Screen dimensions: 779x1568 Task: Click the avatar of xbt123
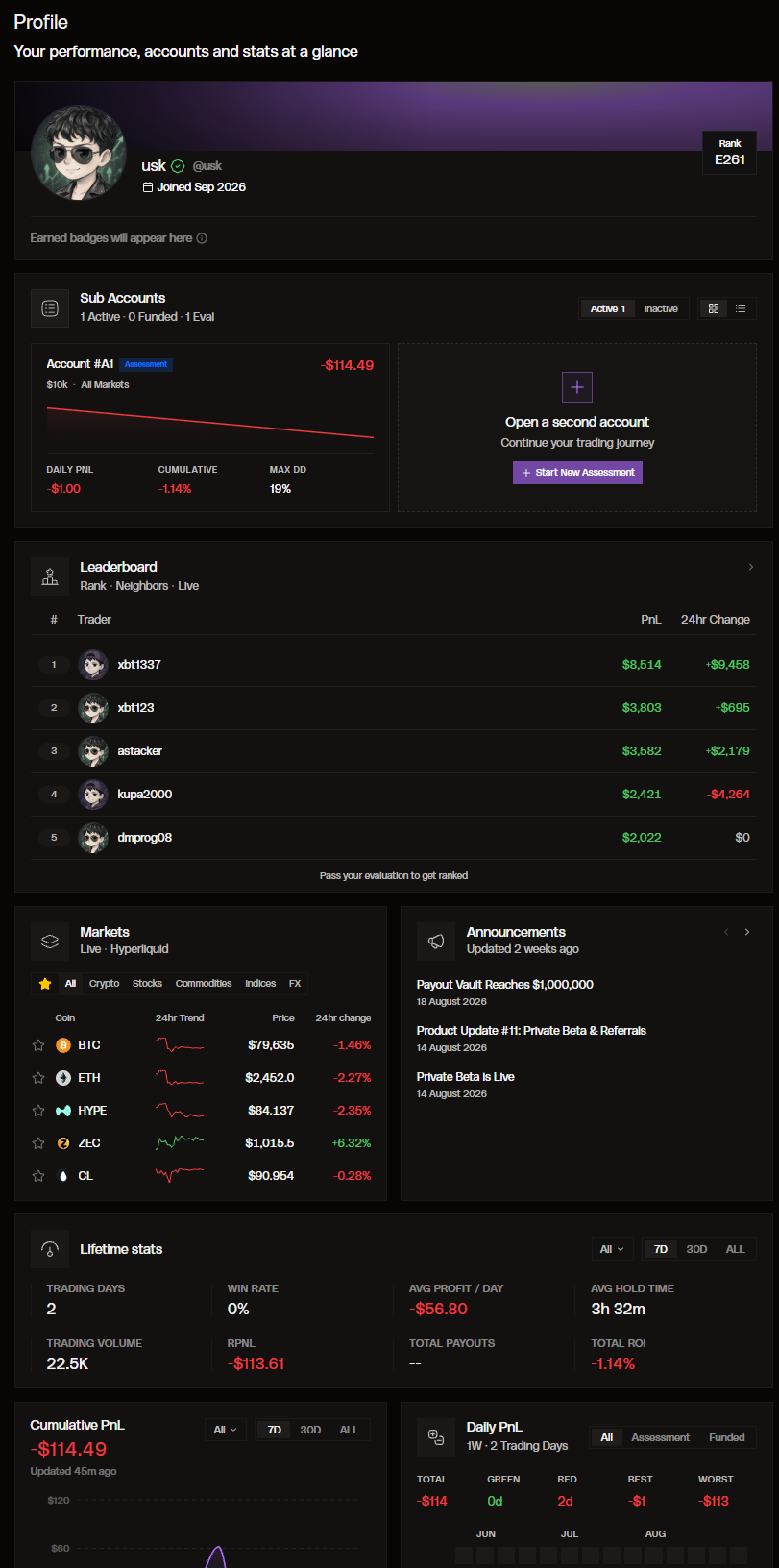(93, 708)
